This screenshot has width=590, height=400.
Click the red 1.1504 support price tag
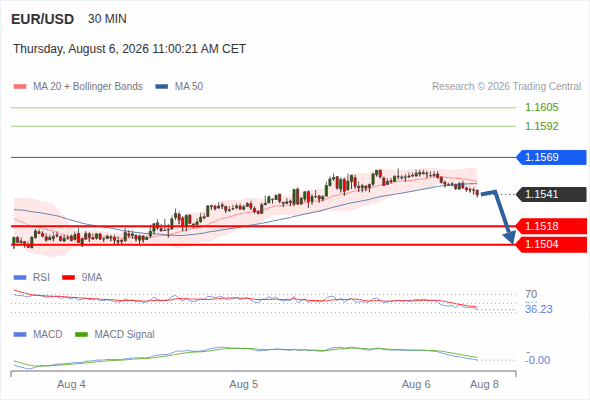pos(552,245)
